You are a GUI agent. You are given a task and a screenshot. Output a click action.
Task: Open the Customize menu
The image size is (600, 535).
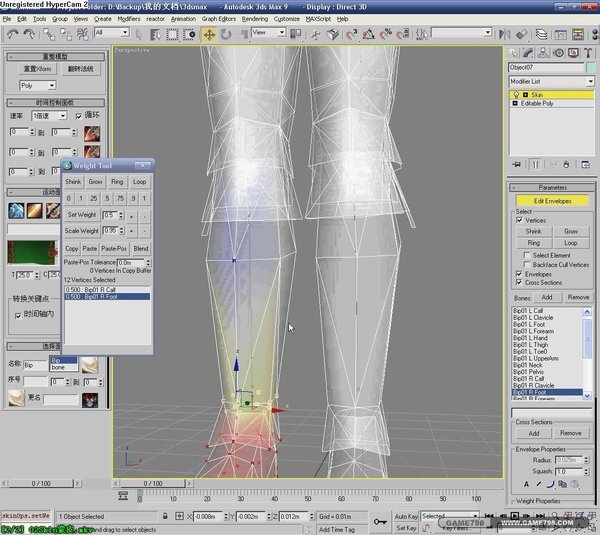tap(287, 19)
